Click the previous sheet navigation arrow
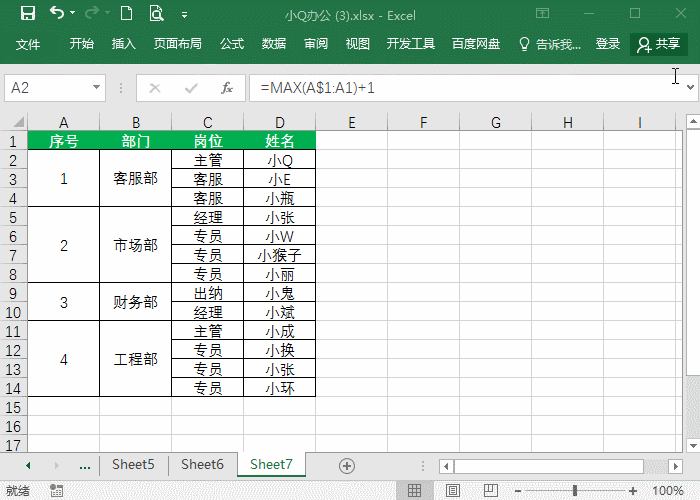The width and height of the screenshot is (700, 500). [x=28, y=466]
